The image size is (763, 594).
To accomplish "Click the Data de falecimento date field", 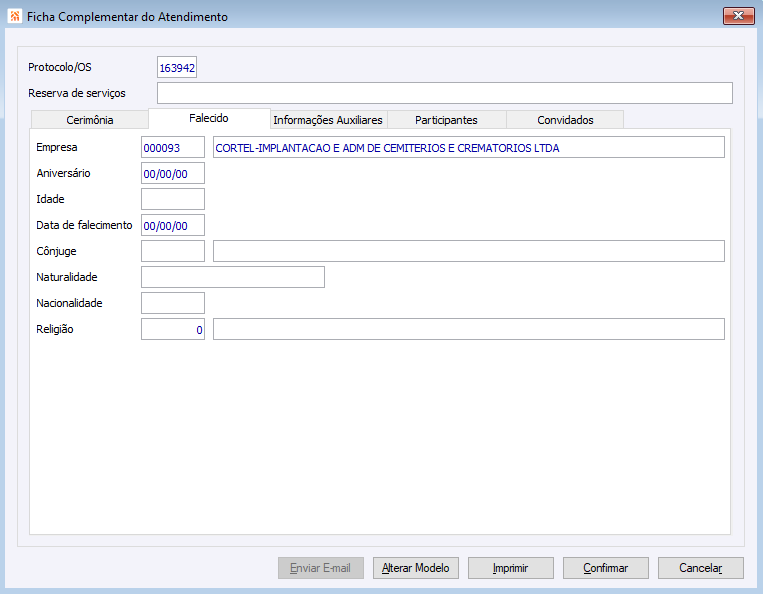I will (173, 225).
